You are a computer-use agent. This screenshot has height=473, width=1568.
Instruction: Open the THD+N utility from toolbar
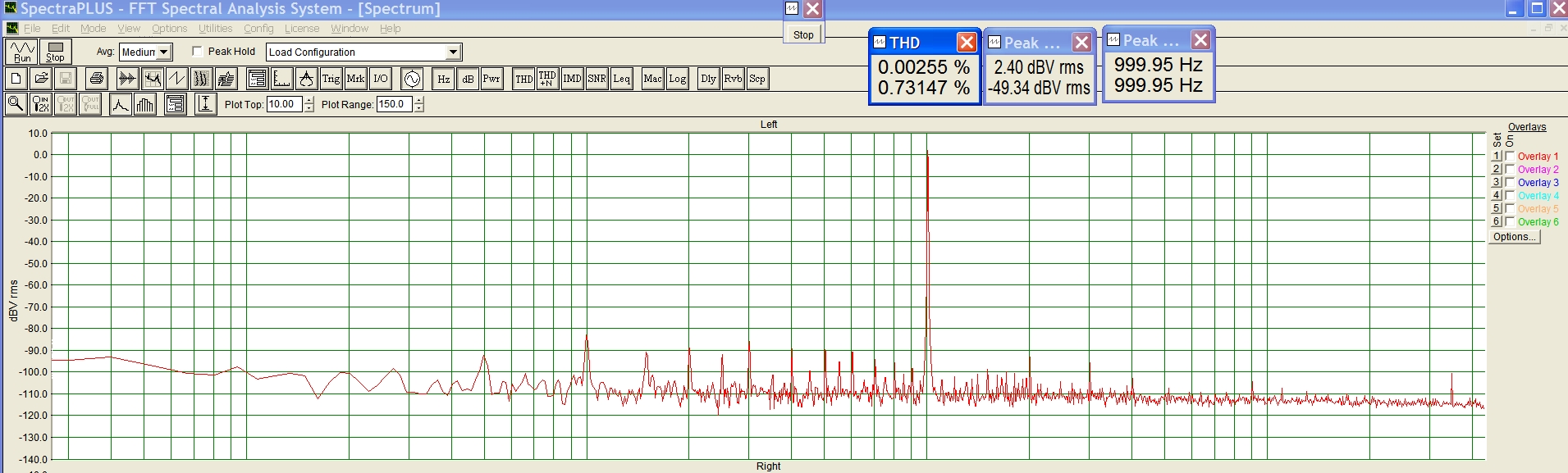click(x=547, y=79)
